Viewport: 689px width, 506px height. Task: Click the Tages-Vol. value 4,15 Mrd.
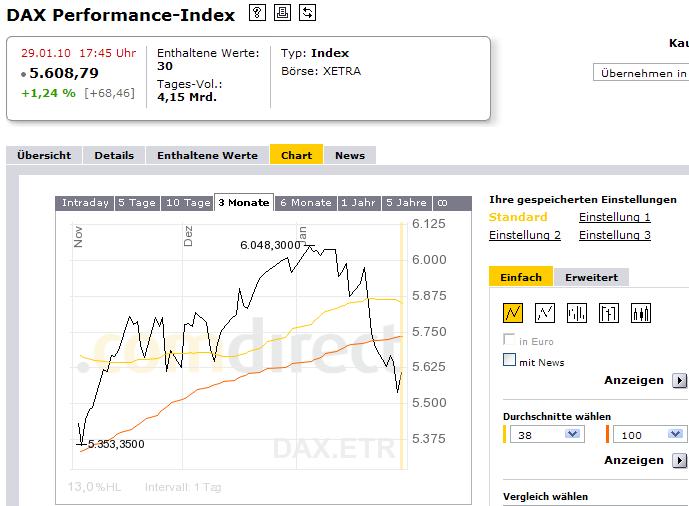(x=187, y=97)
